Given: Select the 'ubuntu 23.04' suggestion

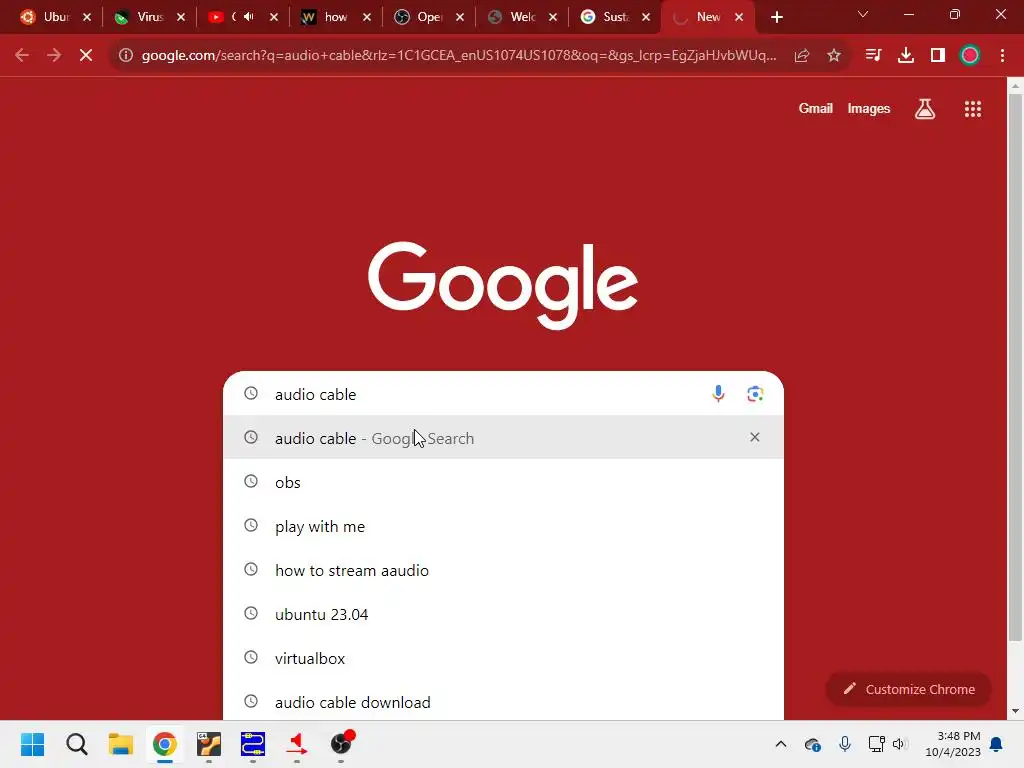Looking at the screenshot, I should tap(503, 614).
